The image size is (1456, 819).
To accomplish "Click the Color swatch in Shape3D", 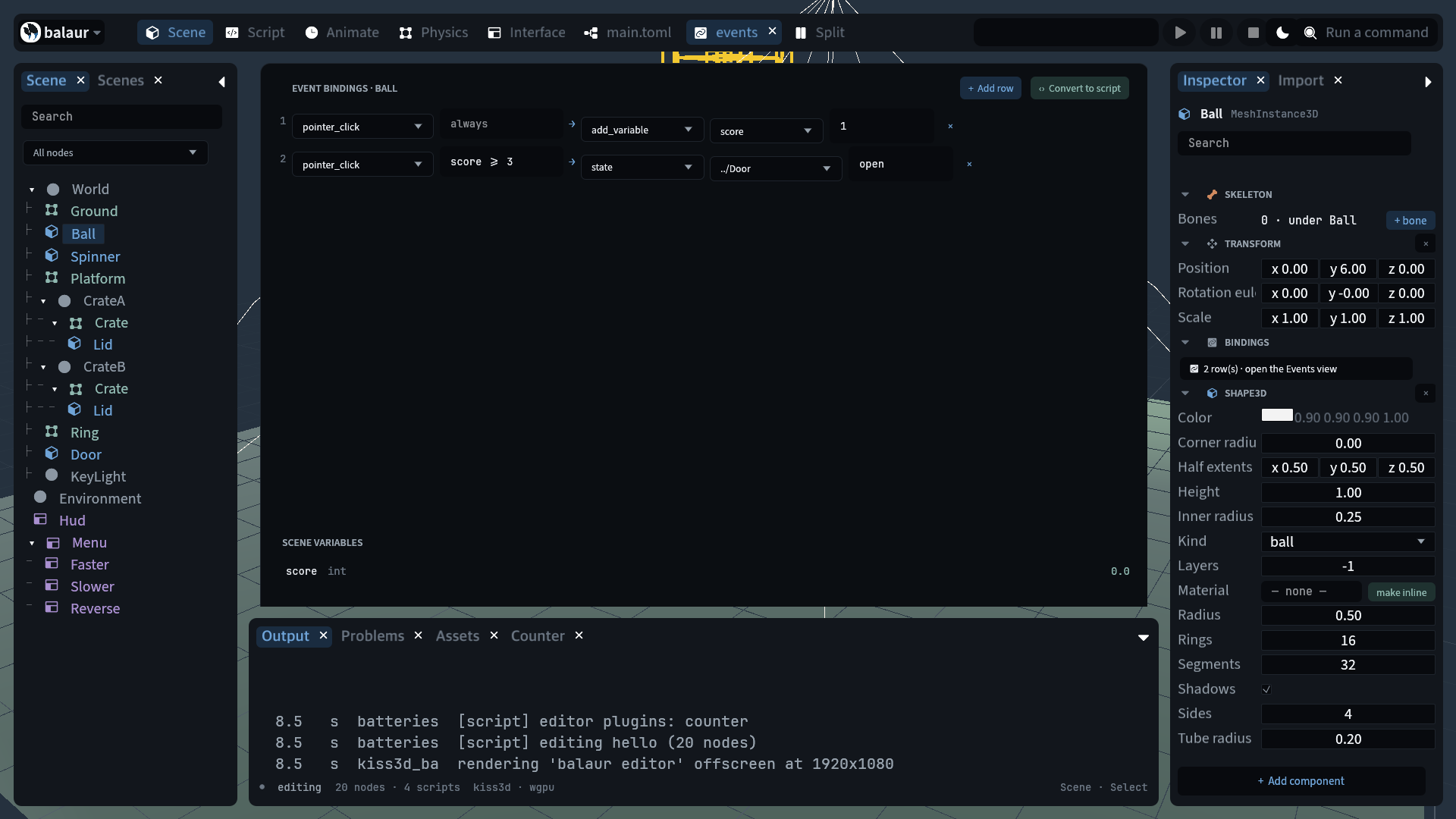I will pos(1277,415).
